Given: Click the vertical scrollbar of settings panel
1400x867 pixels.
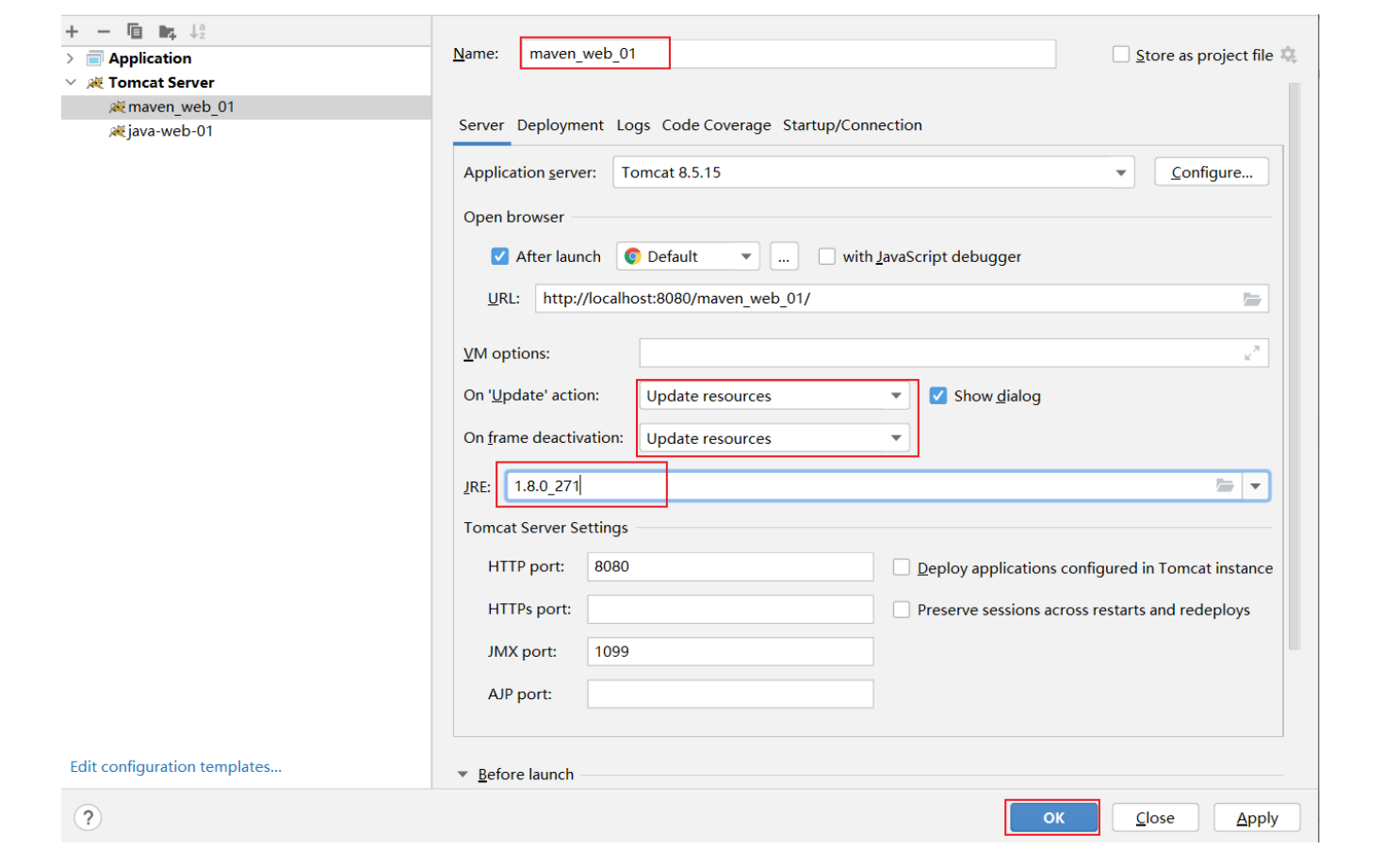Looking at the screenshot, I should click(x=1294, y=368).
